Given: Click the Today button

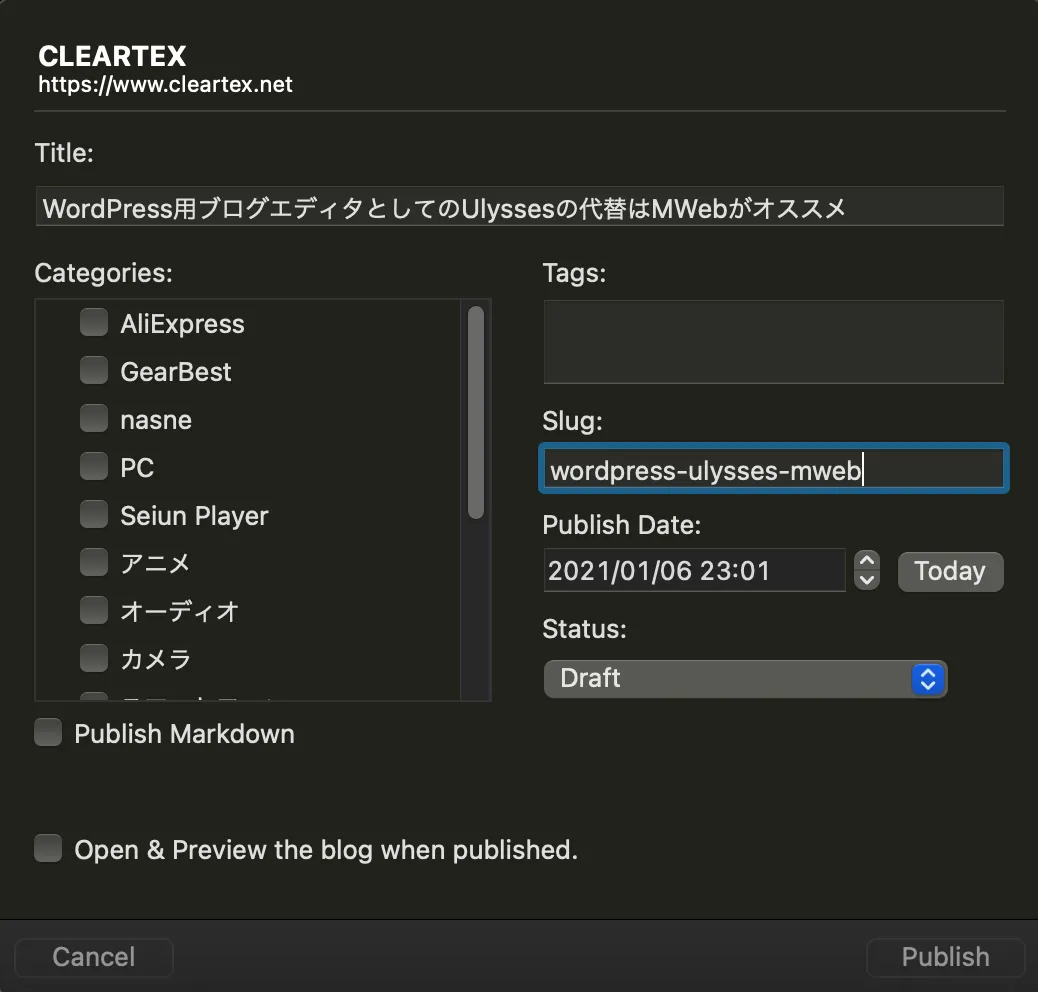Looking at the screenshot, I should pos(949,571).
